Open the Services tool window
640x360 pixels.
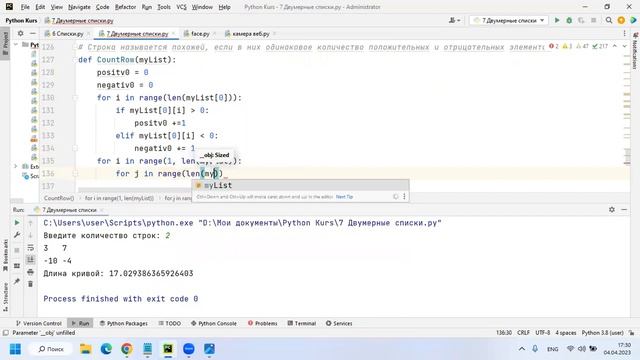(x=339, y=323)
